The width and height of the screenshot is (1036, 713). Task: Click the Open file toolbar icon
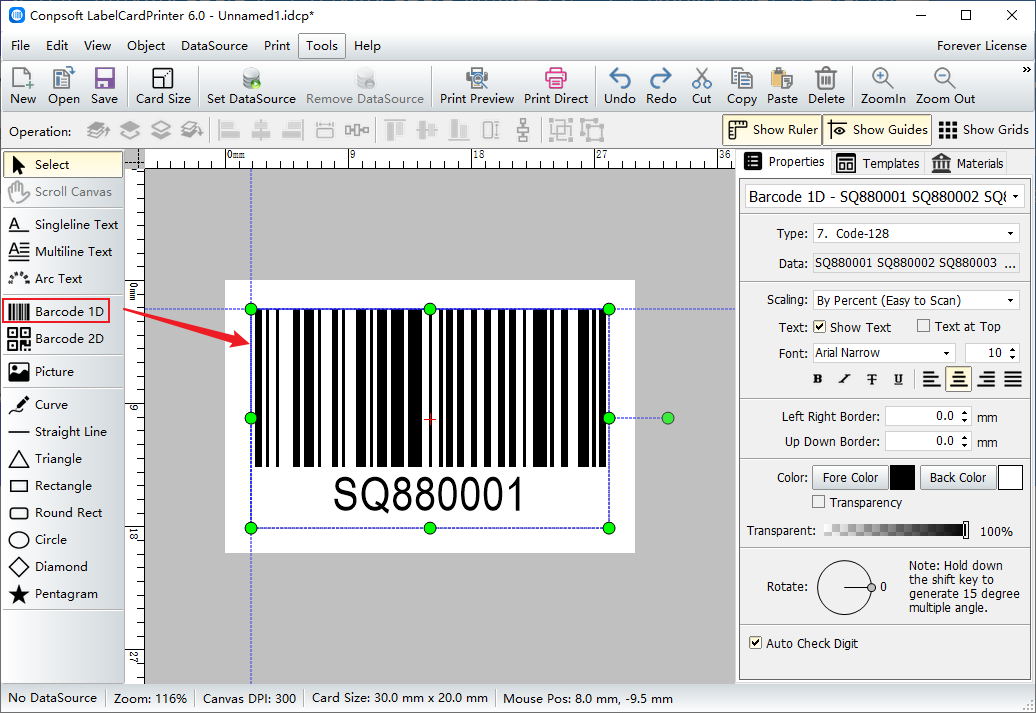point(63,86)
